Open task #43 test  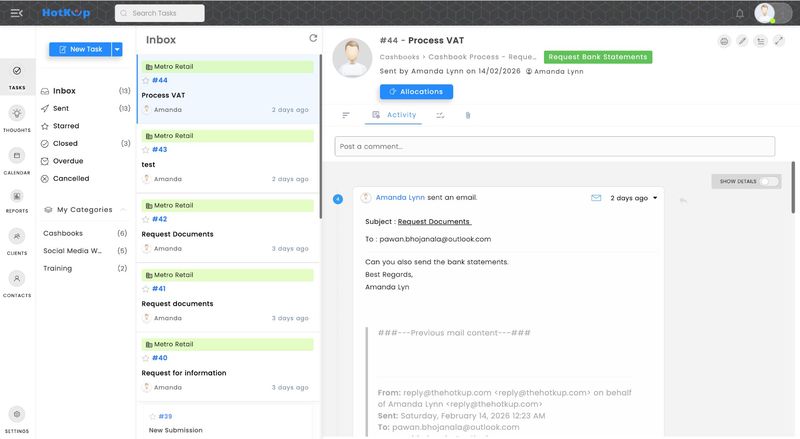point(228,159)
